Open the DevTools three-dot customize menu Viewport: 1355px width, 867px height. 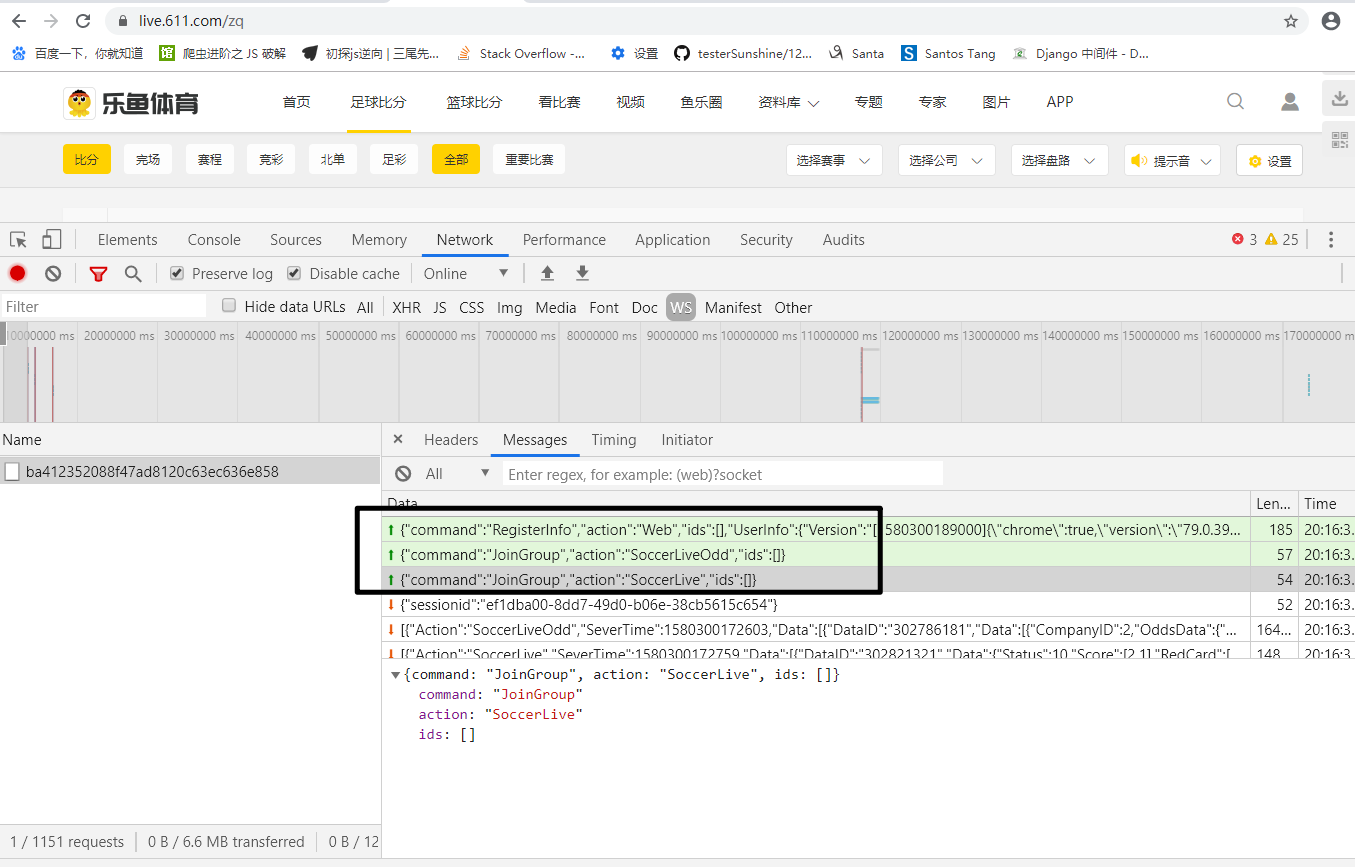[x=1331, y=240]
